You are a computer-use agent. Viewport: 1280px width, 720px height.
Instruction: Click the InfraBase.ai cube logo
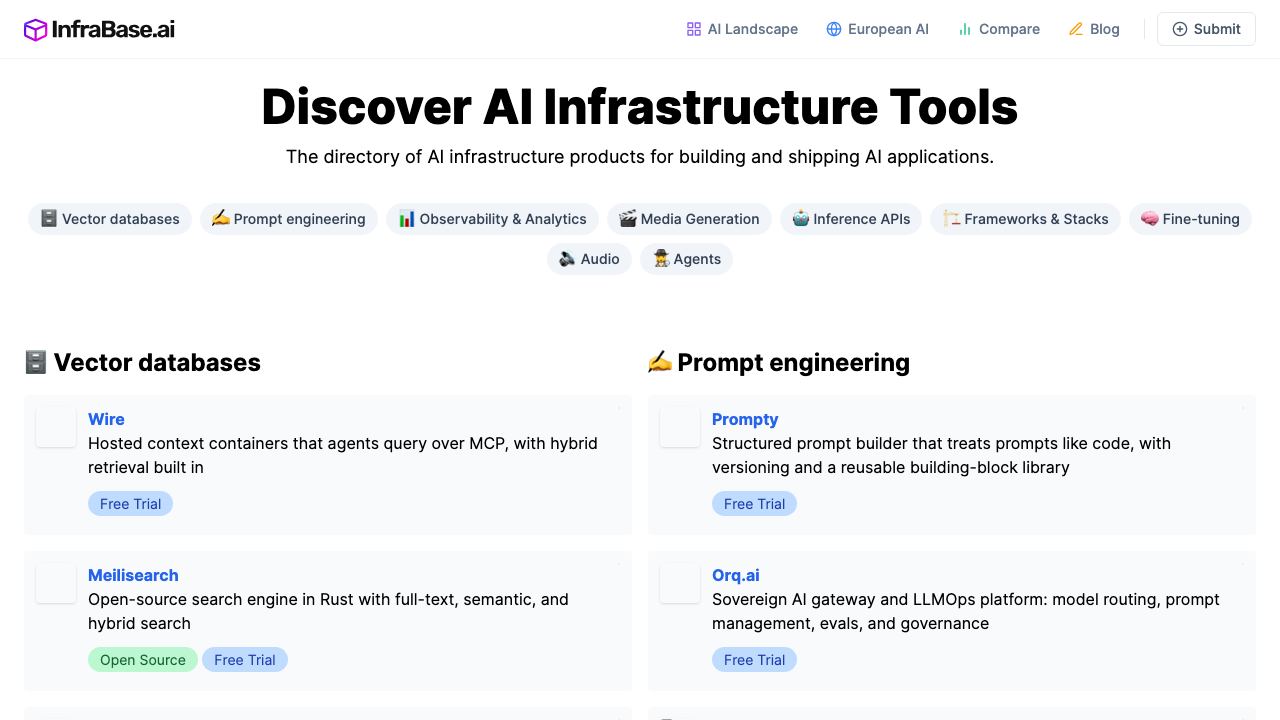point(36,30)
